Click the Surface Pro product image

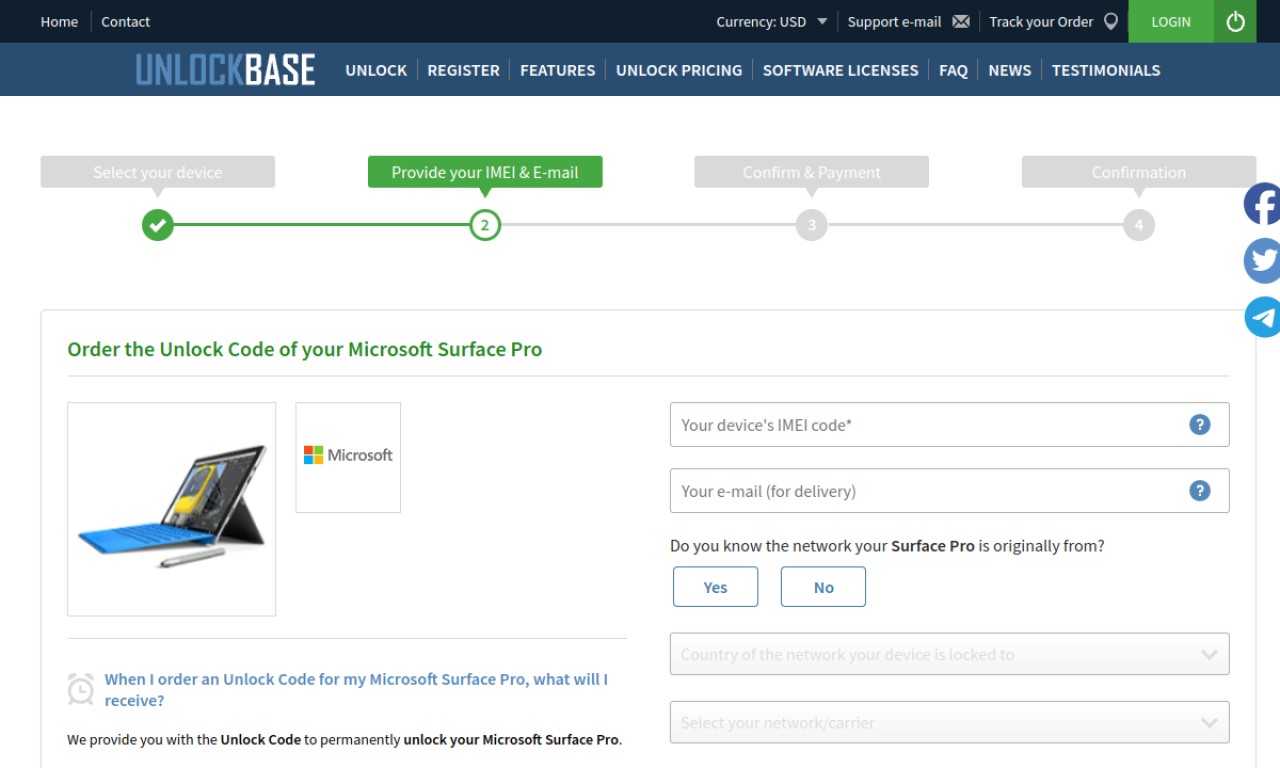(172, 509)
